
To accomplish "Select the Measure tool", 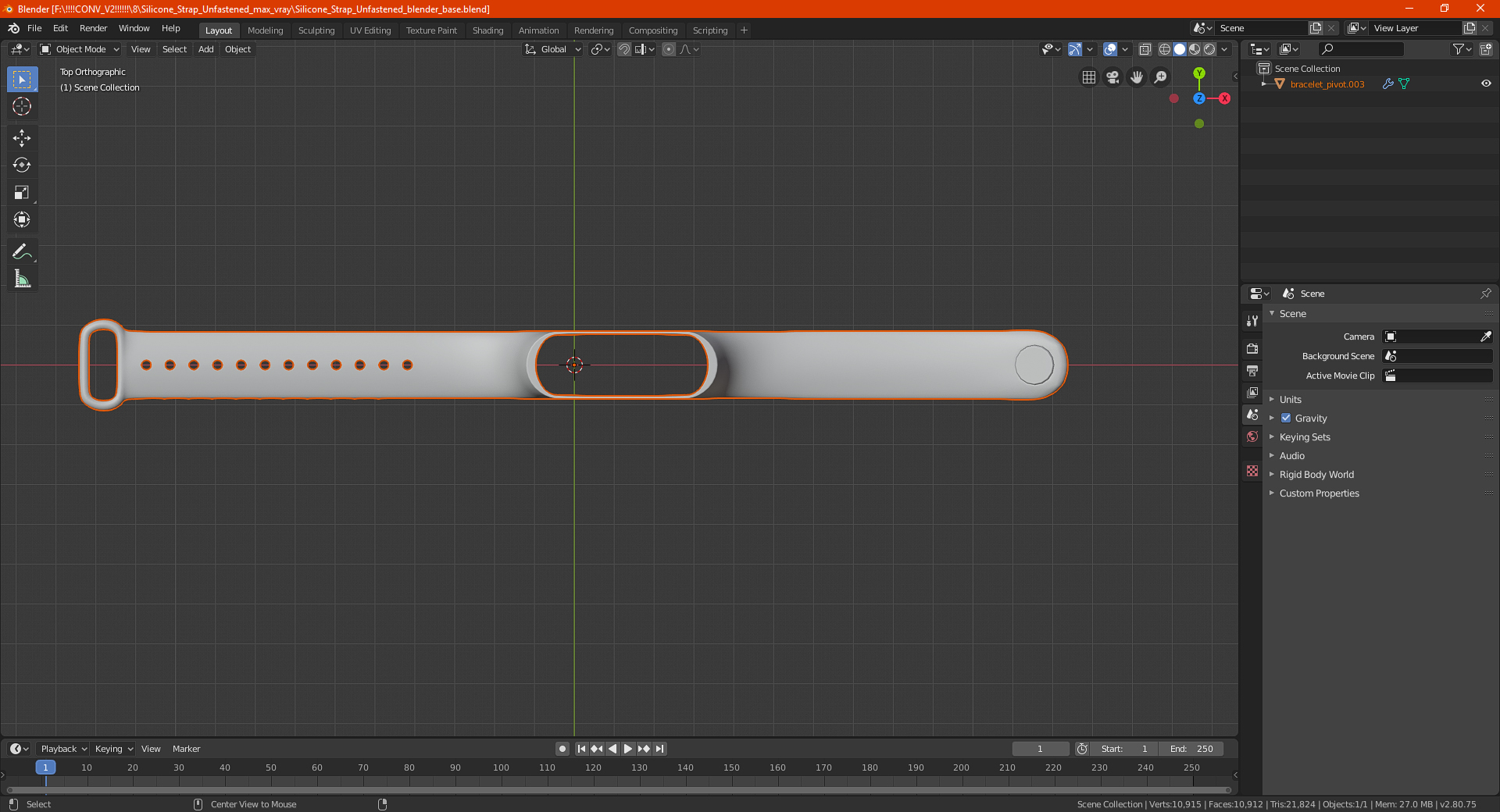I will (22, 279).
